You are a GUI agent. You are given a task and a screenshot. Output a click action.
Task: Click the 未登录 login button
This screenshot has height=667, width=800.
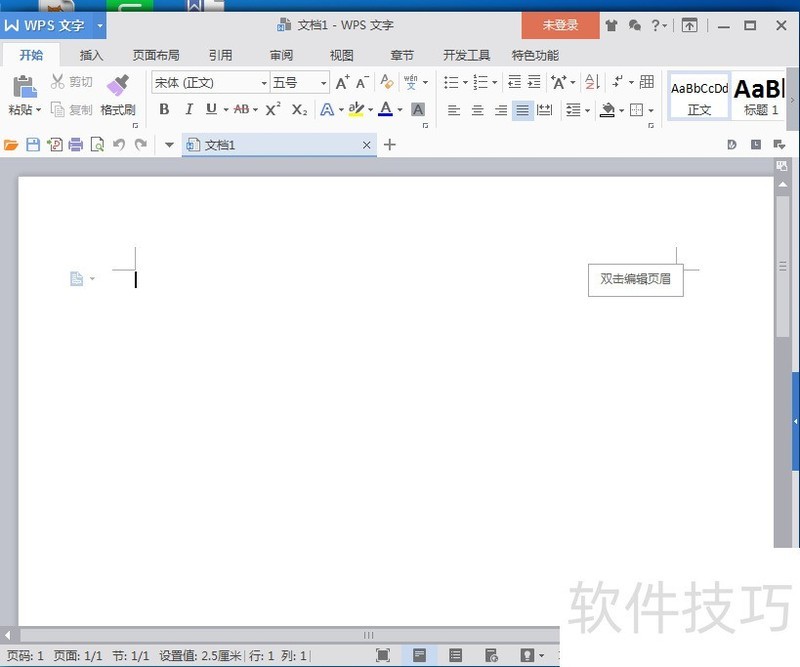pos(560,25)
